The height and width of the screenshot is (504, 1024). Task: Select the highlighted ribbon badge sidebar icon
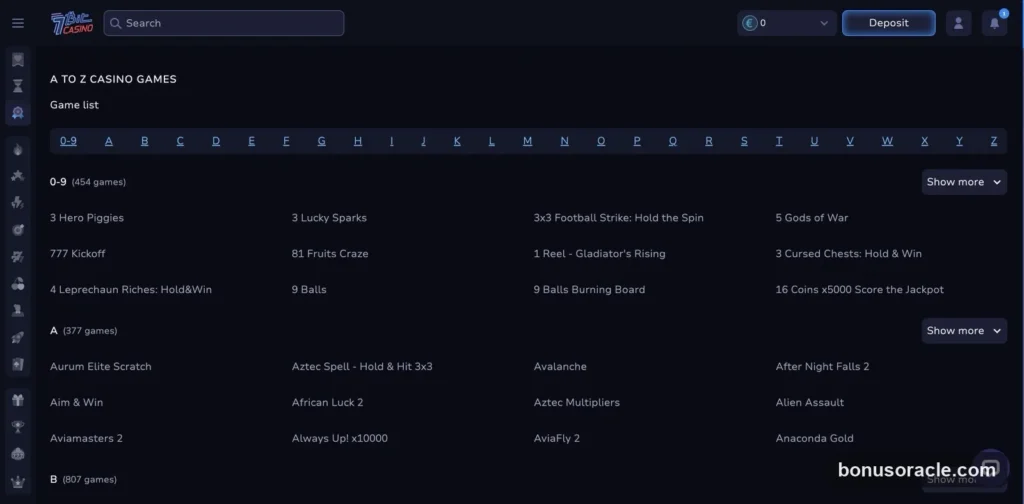pyautogui.click(x=18, y=112)
